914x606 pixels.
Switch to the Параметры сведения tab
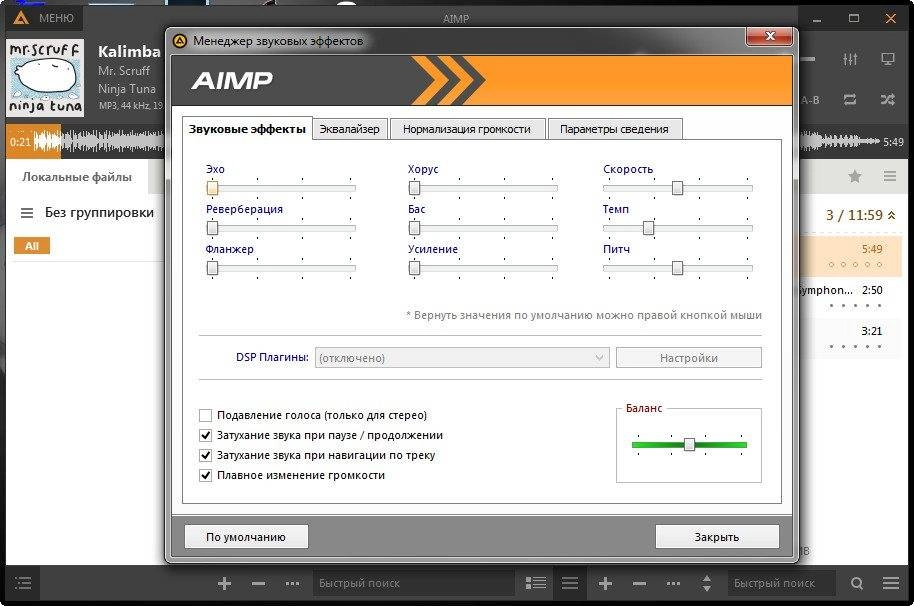pyautogui.click(x=614, y=129)
